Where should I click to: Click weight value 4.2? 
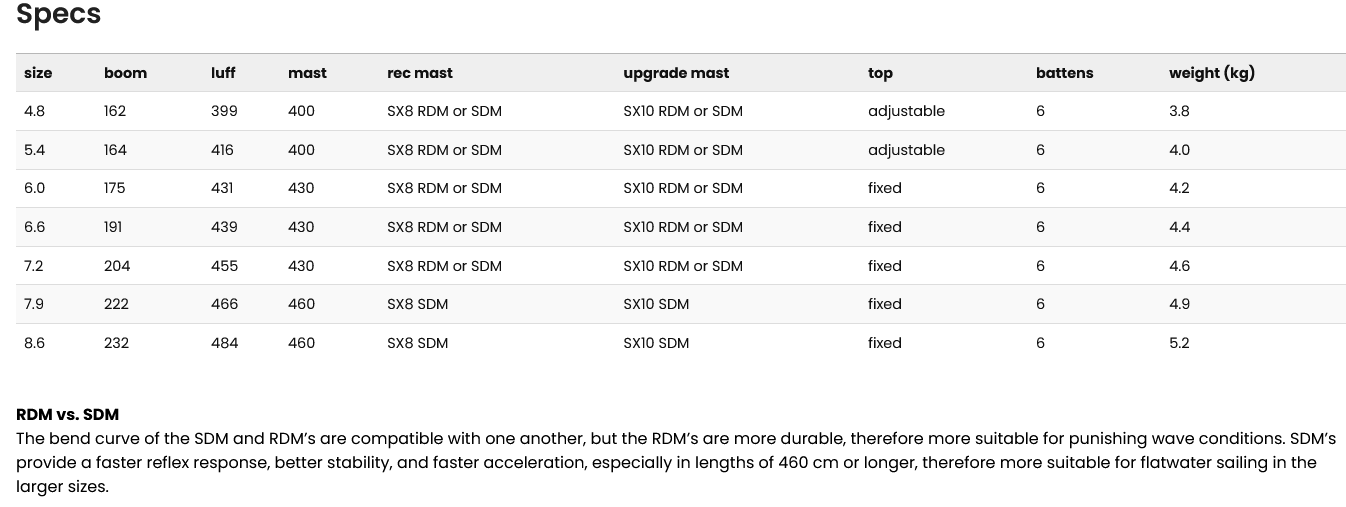[x=1179, y=188]
